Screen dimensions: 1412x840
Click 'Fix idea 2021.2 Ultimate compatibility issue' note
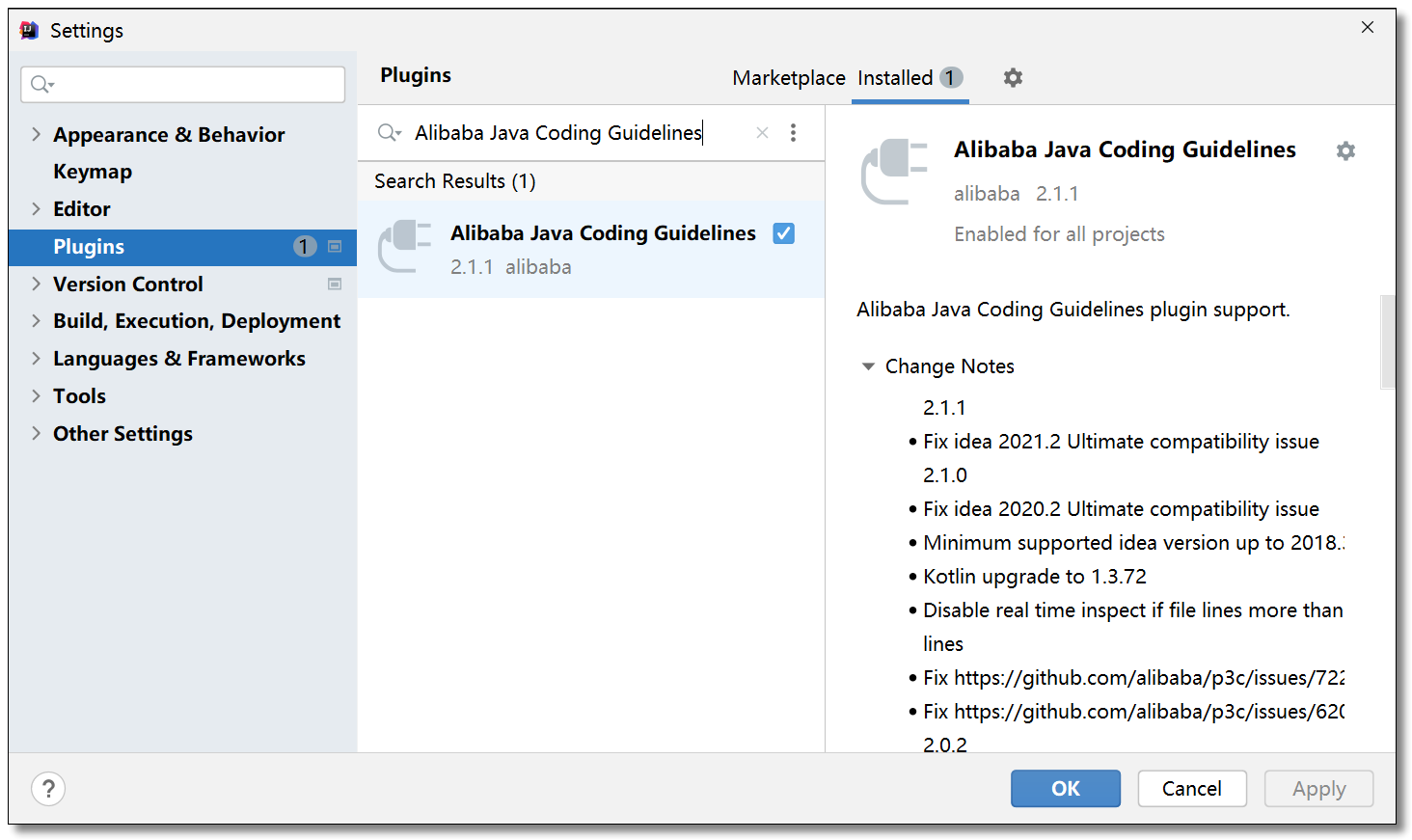tap(1121, 442)
